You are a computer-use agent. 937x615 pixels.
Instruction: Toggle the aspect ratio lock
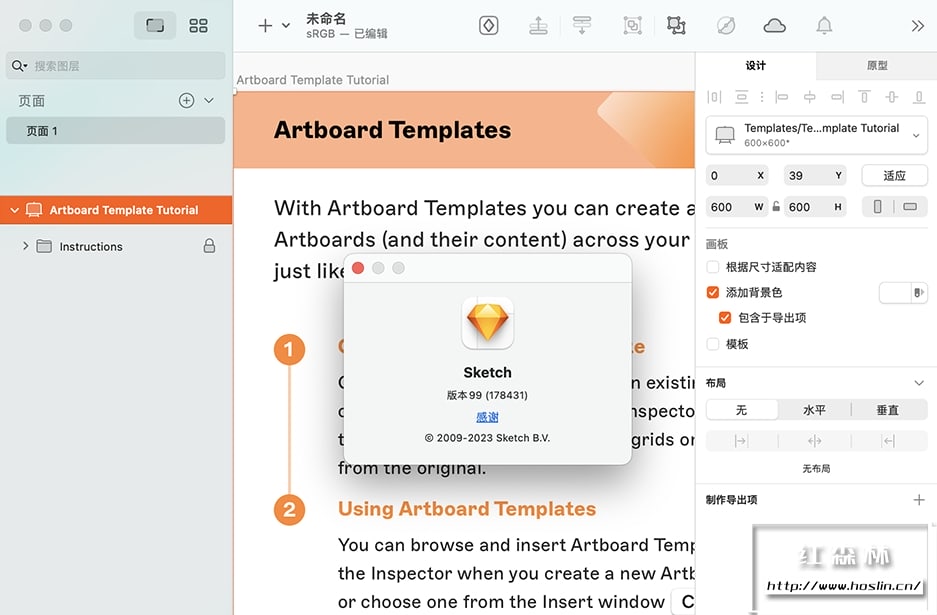tap(776, 207)
